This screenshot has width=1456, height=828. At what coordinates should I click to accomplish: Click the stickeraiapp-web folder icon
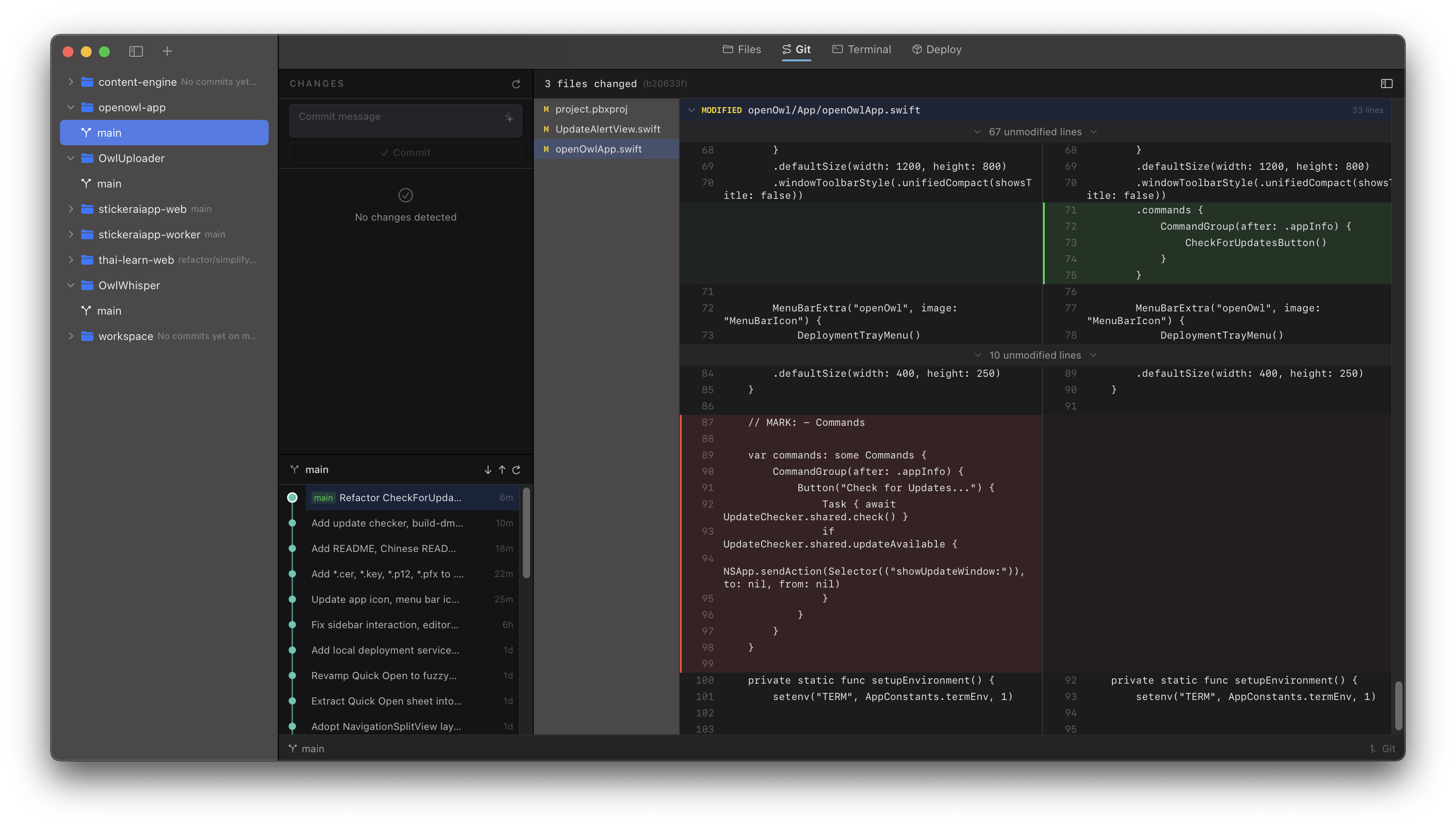pos(87,209)
